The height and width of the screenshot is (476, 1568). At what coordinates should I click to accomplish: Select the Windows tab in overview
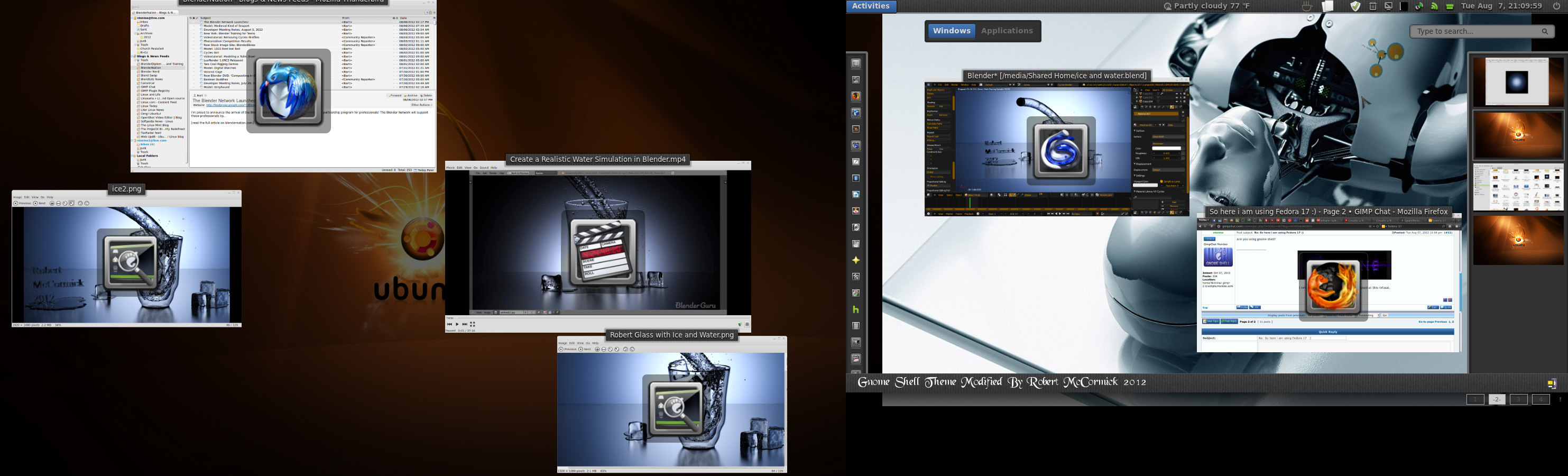click(952, 31)
